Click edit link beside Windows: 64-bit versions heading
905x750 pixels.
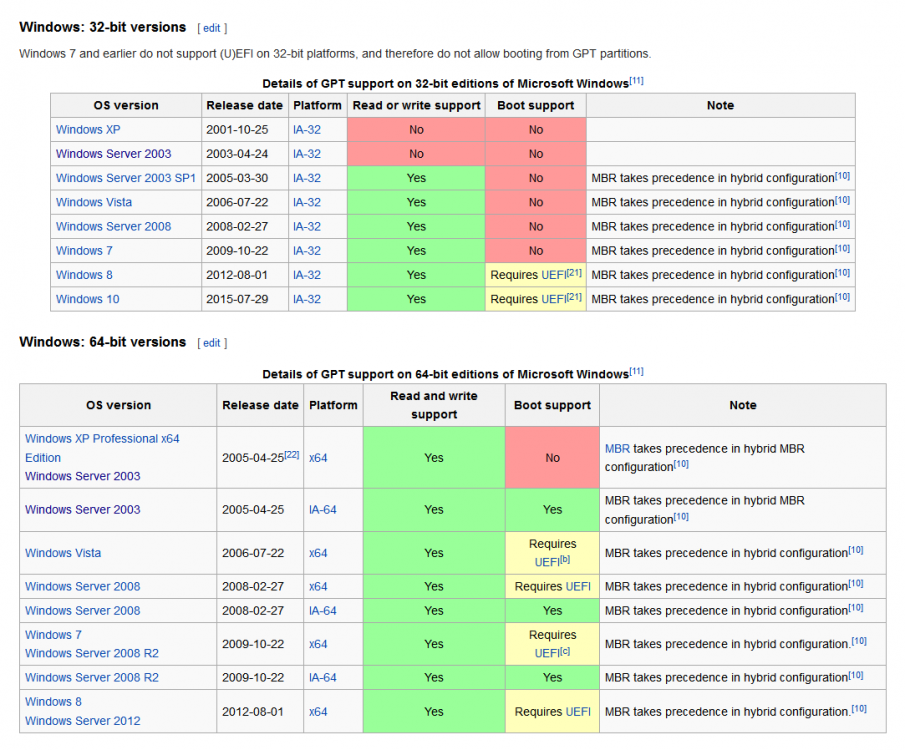pos(211,343)
